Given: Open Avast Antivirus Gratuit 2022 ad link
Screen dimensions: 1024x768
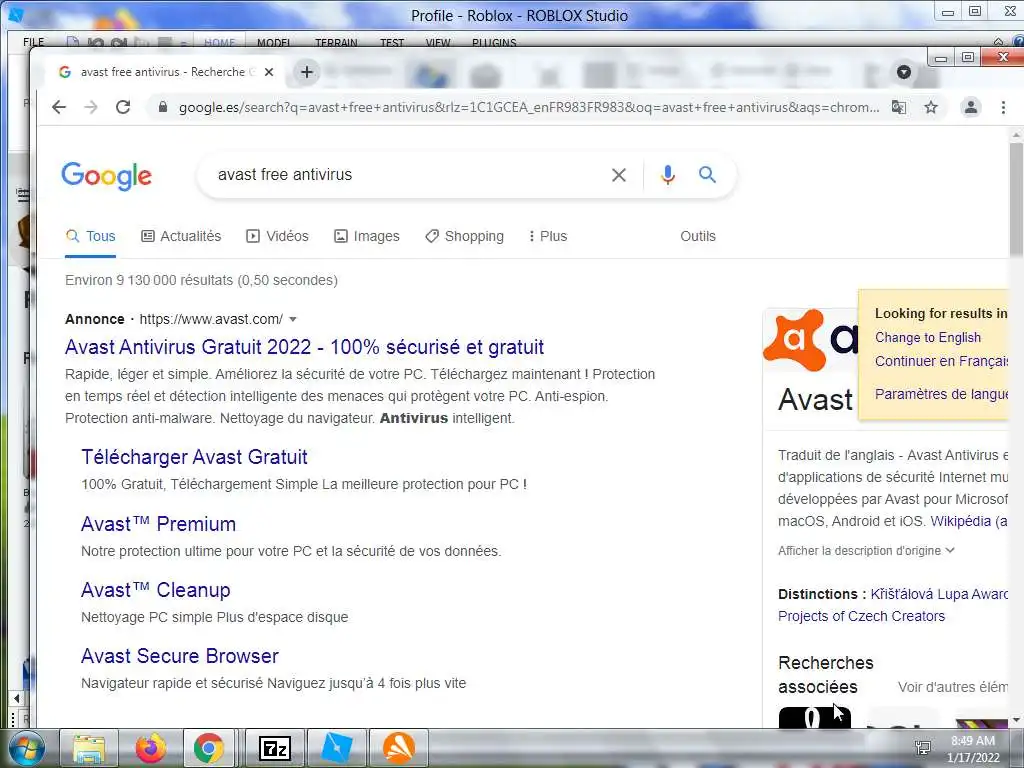Looking at the screenshot, I should (x=304, y=347).
